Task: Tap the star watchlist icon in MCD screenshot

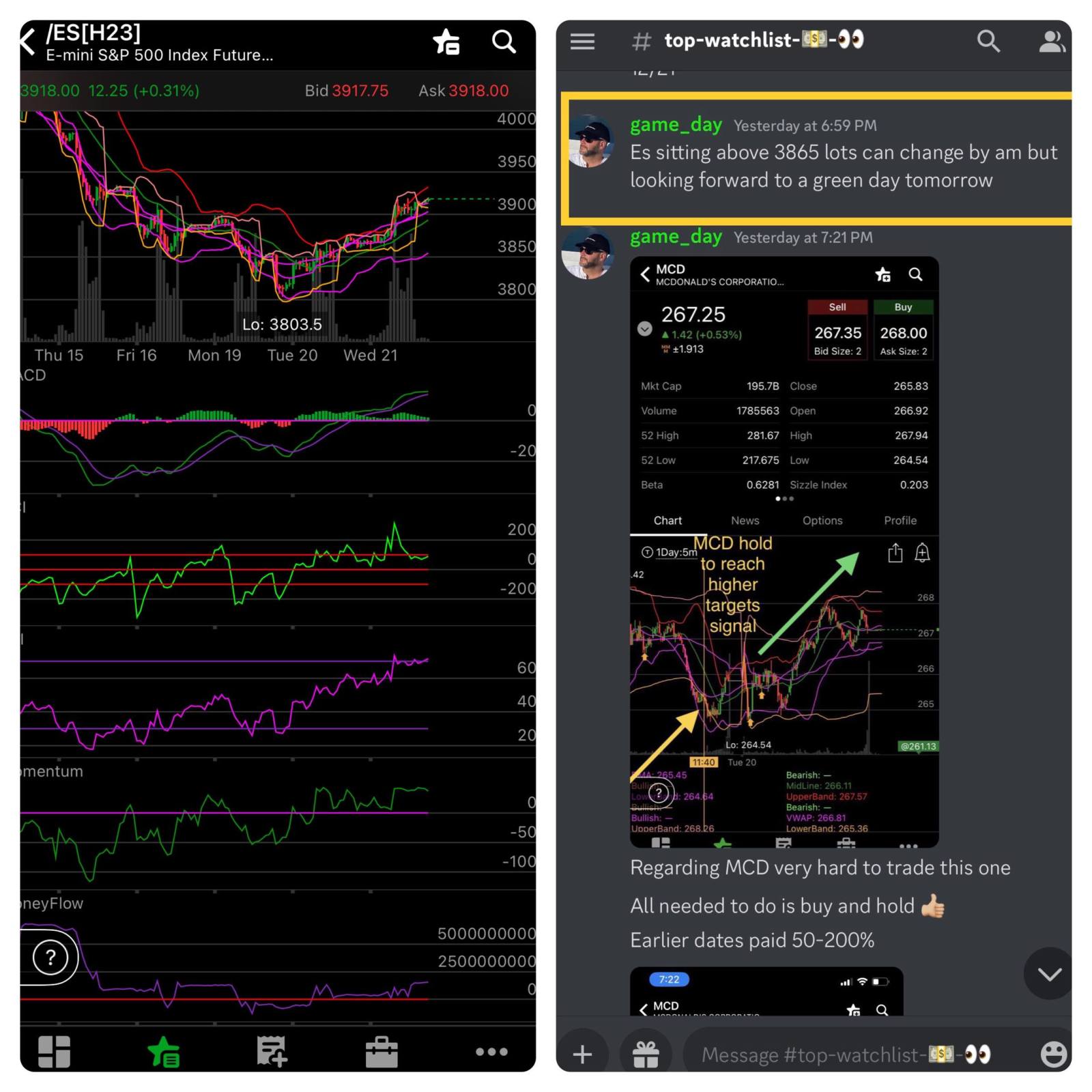Action: (x=882, y=274)
